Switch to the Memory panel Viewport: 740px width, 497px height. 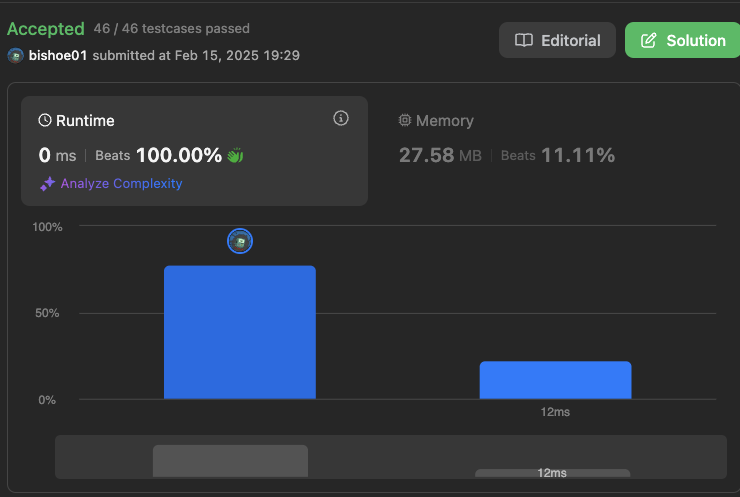pyautogui.click(x=507, y=142)
